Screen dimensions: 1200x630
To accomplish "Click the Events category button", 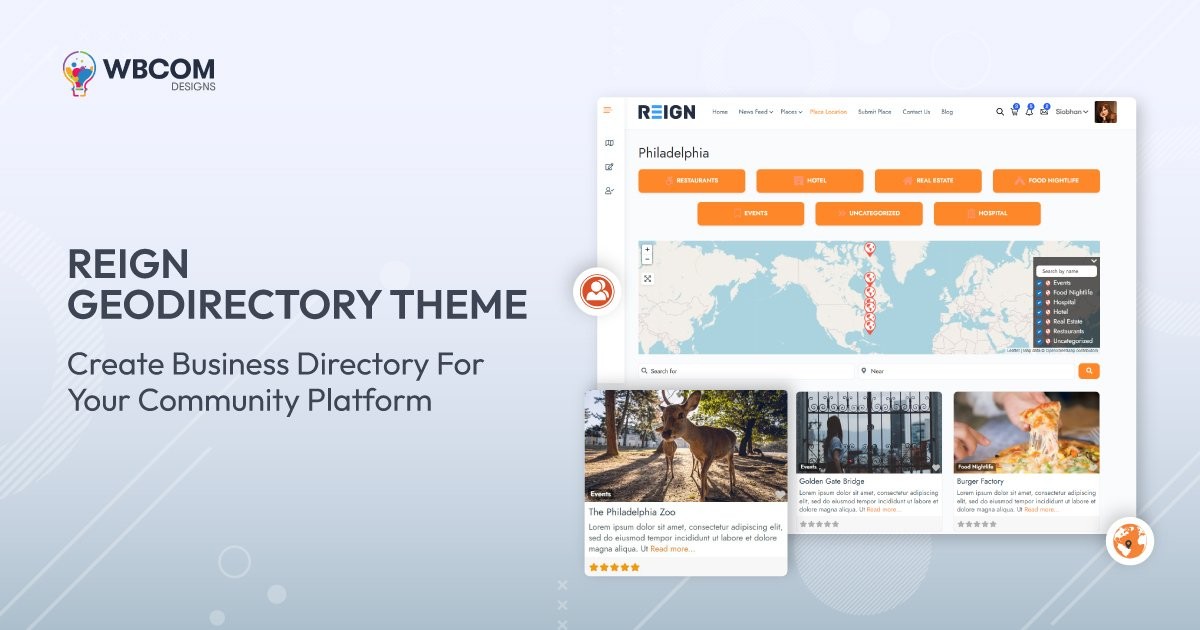I will 751,213.
